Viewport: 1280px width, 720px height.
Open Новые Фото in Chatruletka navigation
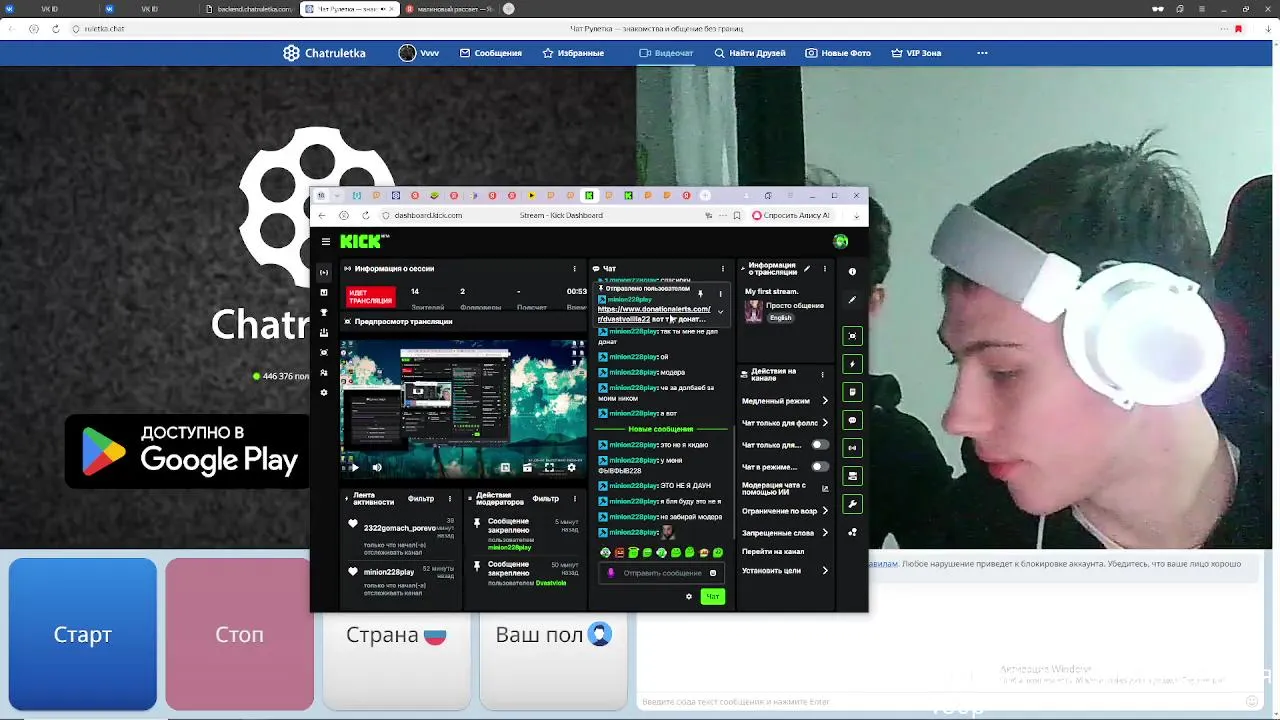tap(838, 53)
